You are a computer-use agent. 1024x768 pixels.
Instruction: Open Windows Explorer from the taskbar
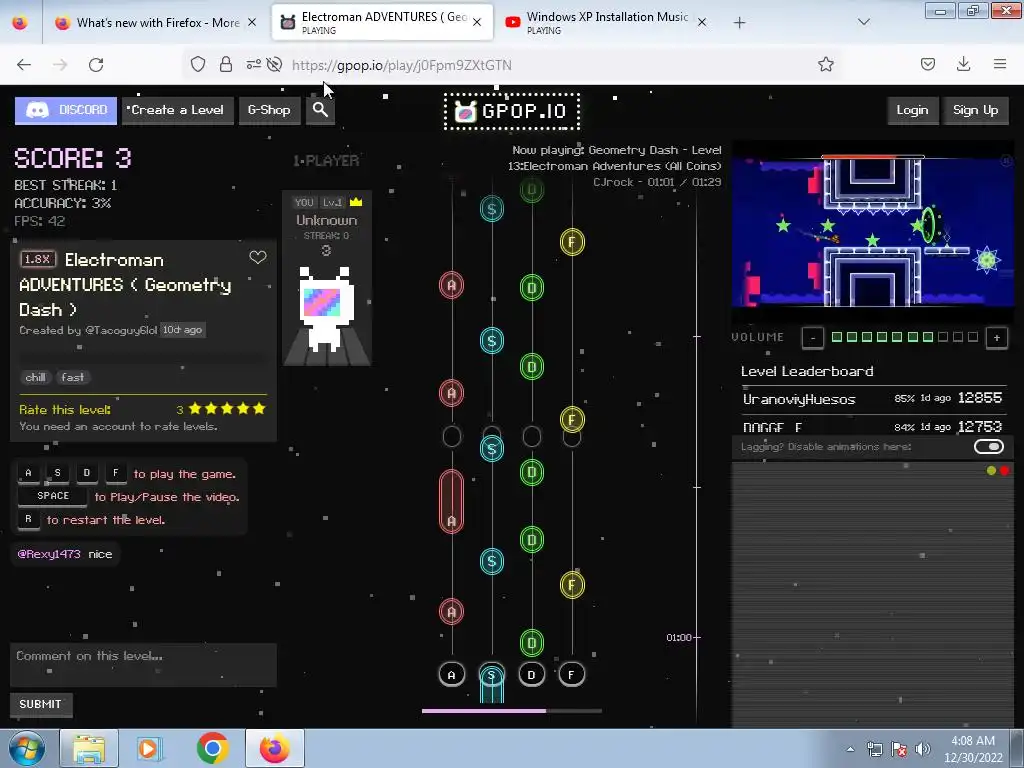(89, 748)
